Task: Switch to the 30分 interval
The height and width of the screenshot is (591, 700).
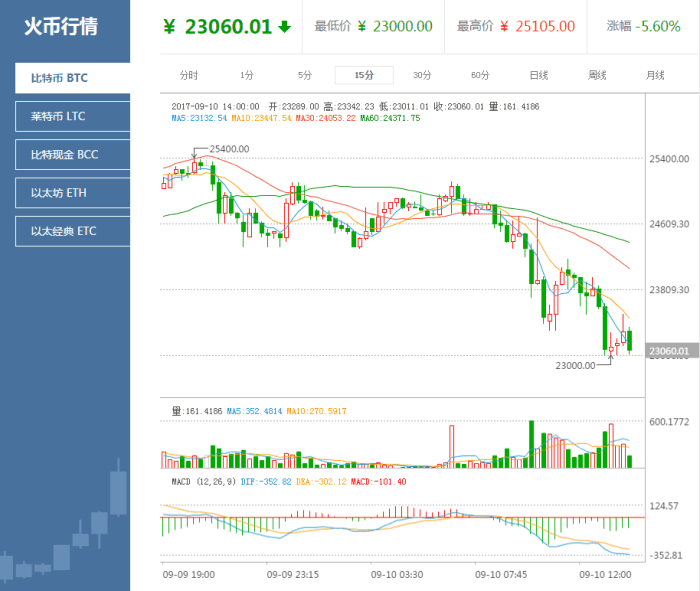Action: pos(422,75)
